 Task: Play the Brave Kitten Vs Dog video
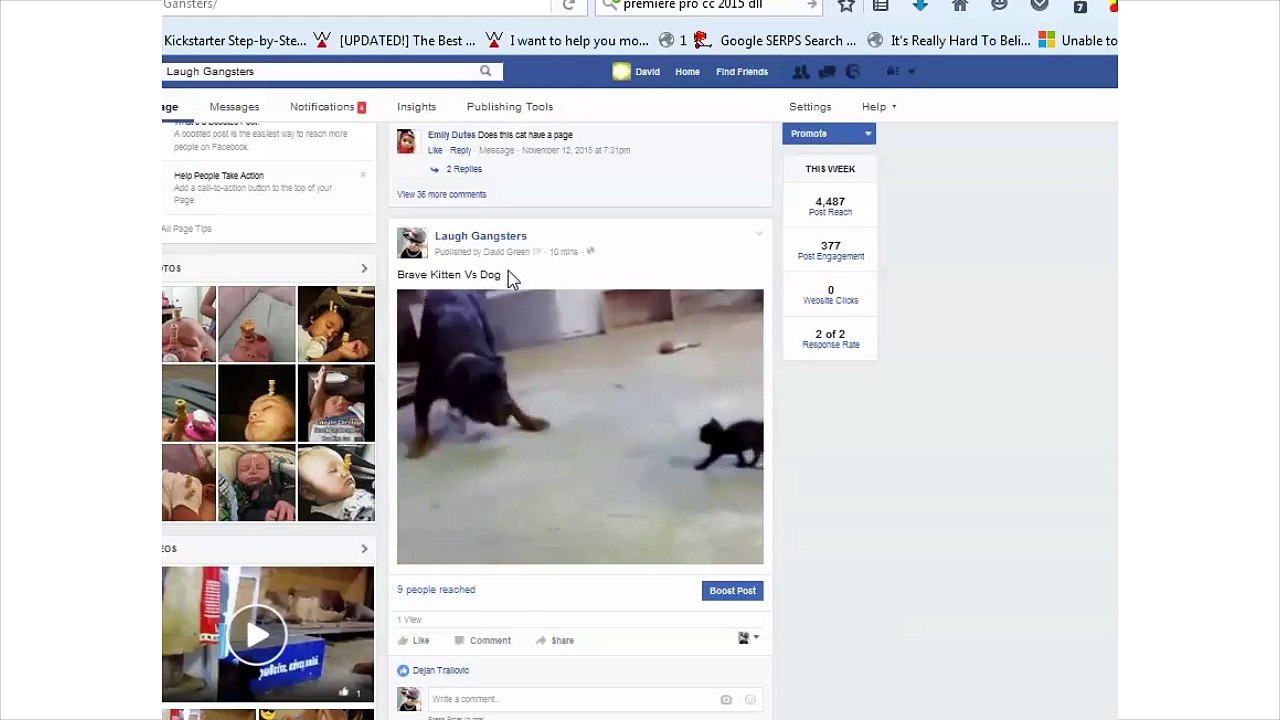click(x=580, y=427)
